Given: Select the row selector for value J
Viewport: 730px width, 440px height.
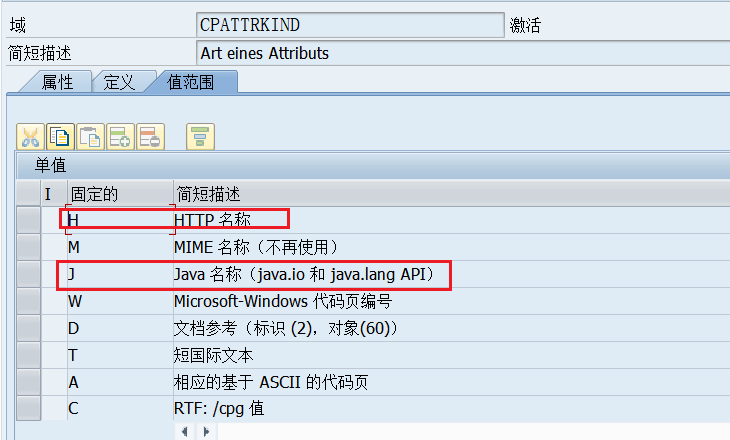Looking at the screenshot, I should [28, 274].
